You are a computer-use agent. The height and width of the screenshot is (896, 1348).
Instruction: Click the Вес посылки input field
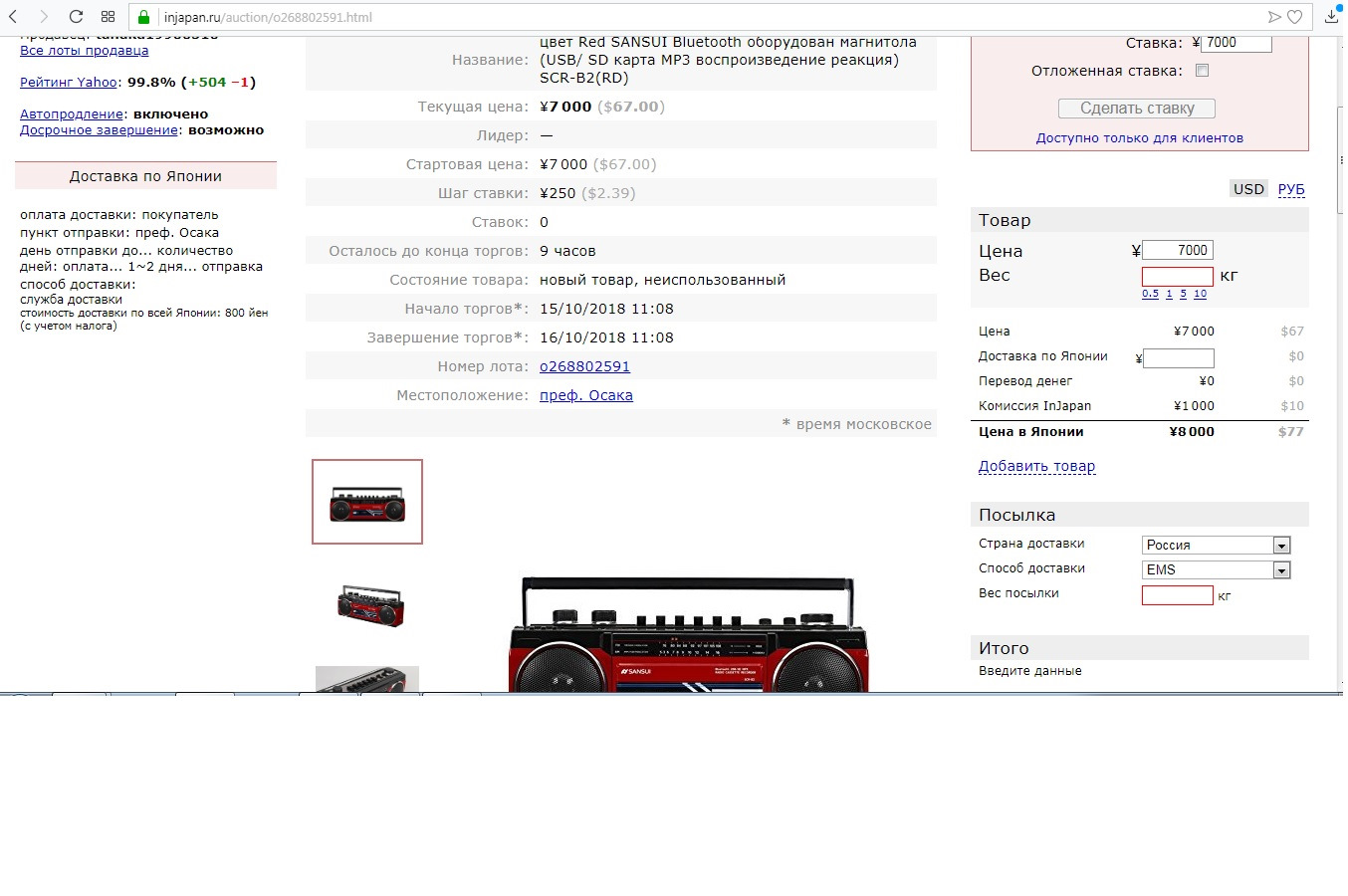1178,595
